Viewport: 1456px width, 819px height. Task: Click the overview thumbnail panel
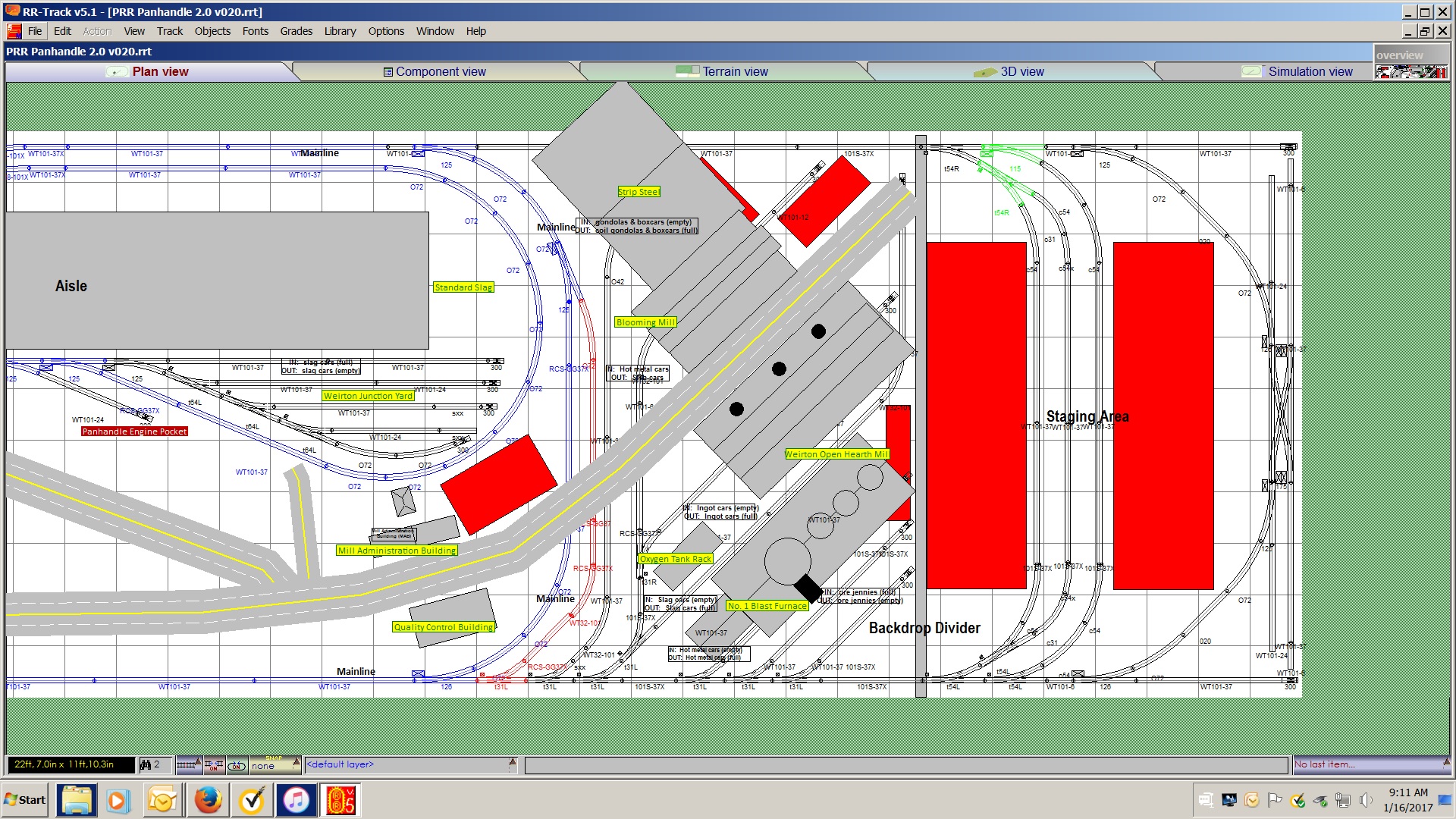[1413, 72]
